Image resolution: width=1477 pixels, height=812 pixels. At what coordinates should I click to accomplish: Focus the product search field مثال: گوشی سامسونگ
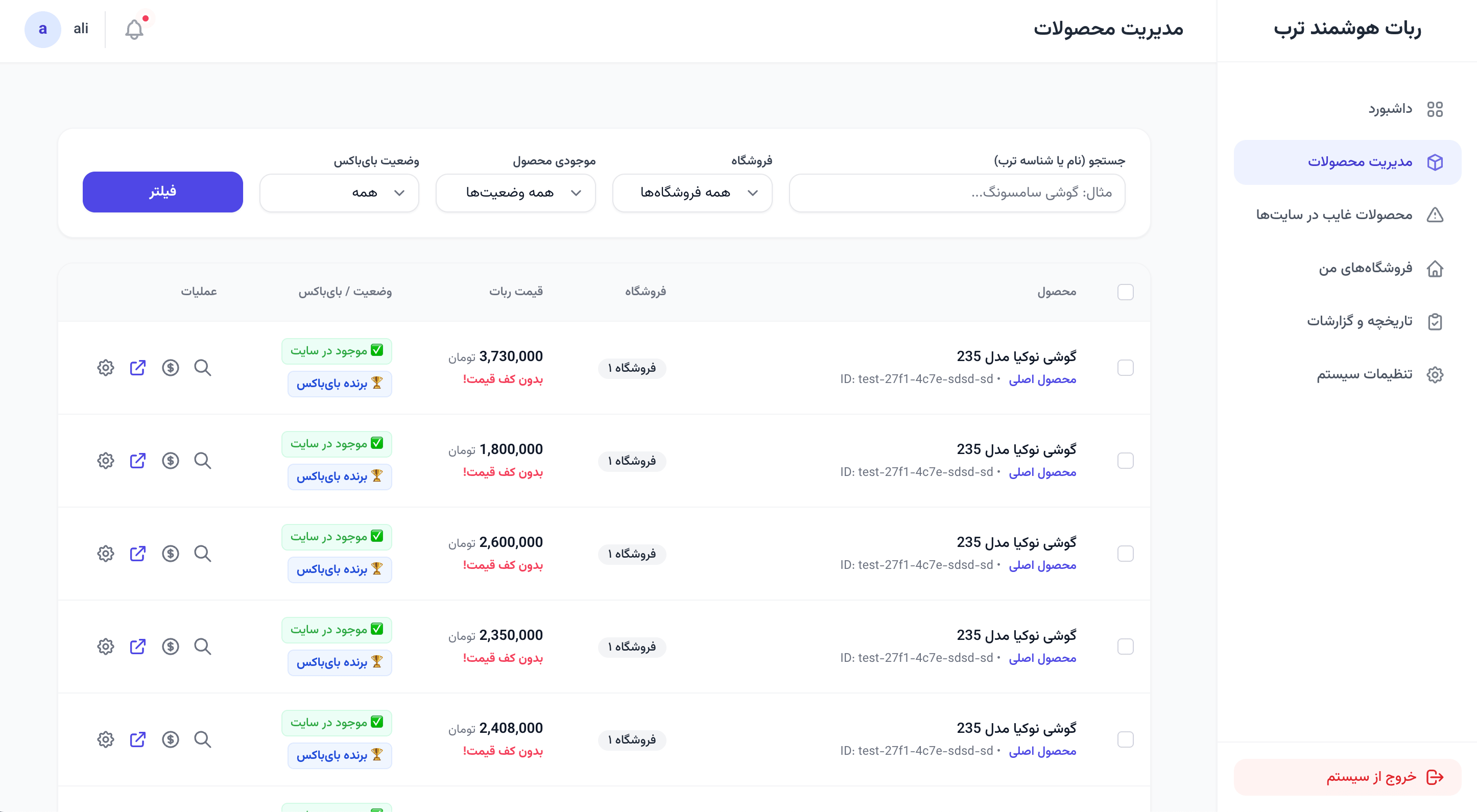(x=957, y=193)
